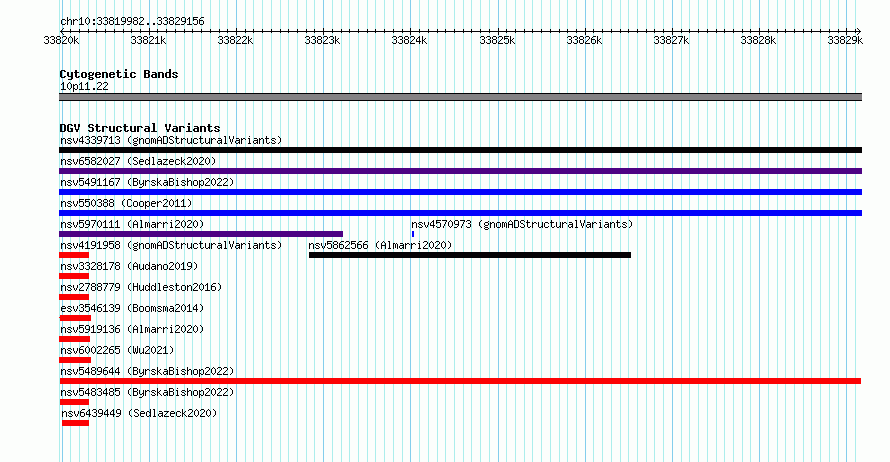Viewport: 890px width, 462px height.
Task: Click the 33820k ruler tick label
Action: pyautogui.click(x=61, y=40)
